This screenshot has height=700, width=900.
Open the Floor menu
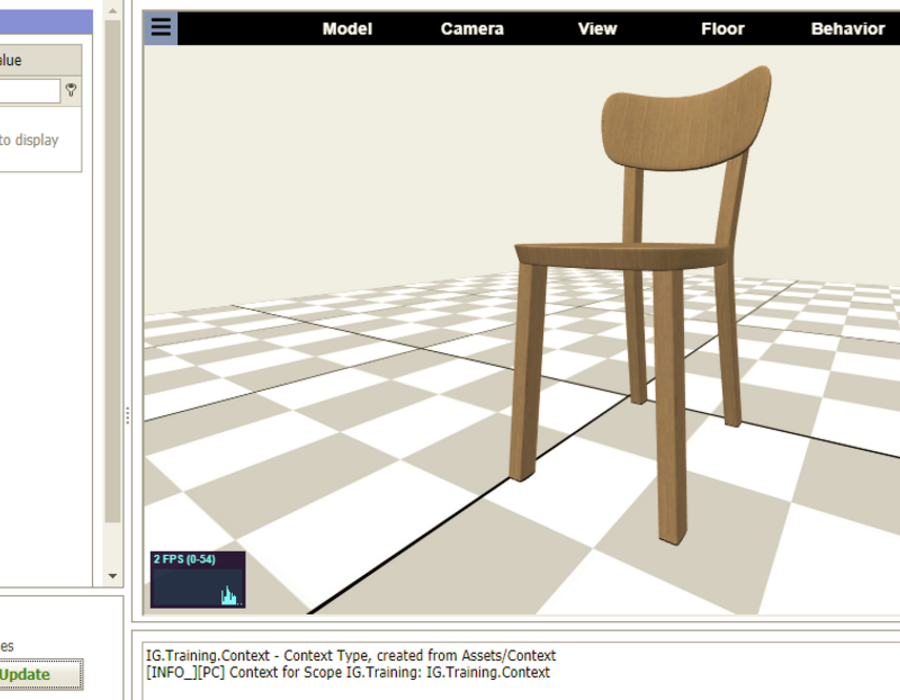point(723,29)
